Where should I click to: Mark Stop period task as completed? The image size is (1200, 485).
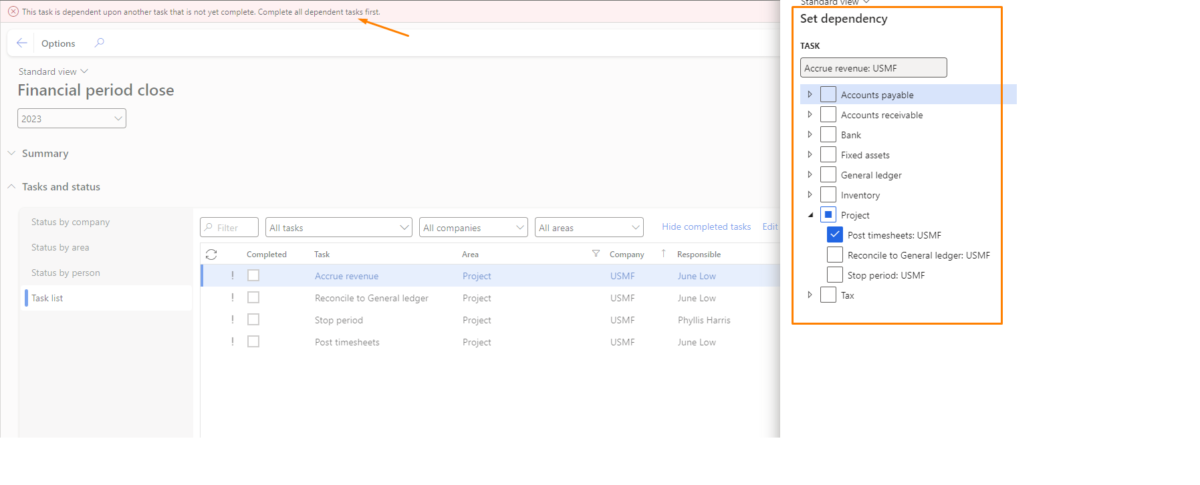click(253, 320)
